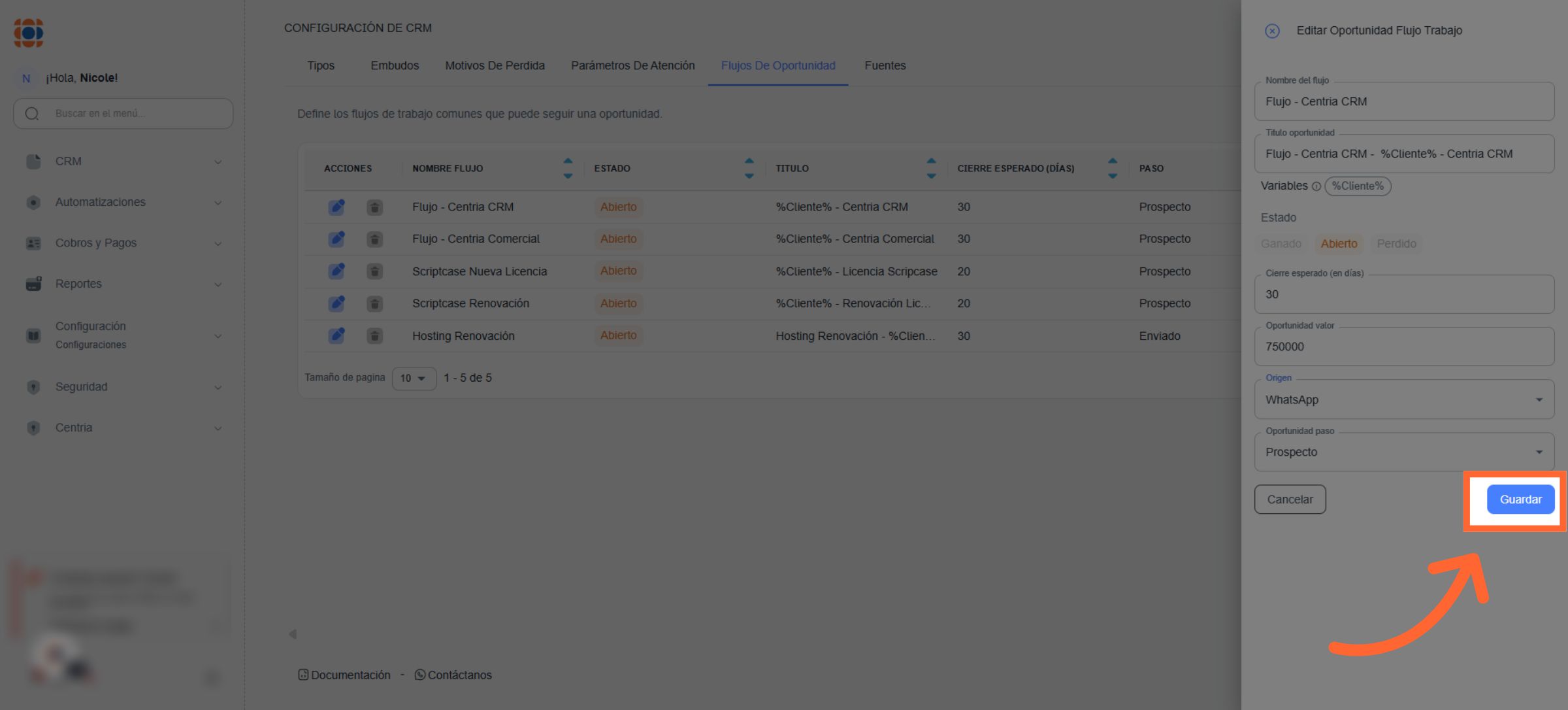Click edit pencil for Flujo - Centria CRM row
1568x710 pixels.
click(336, 207)
